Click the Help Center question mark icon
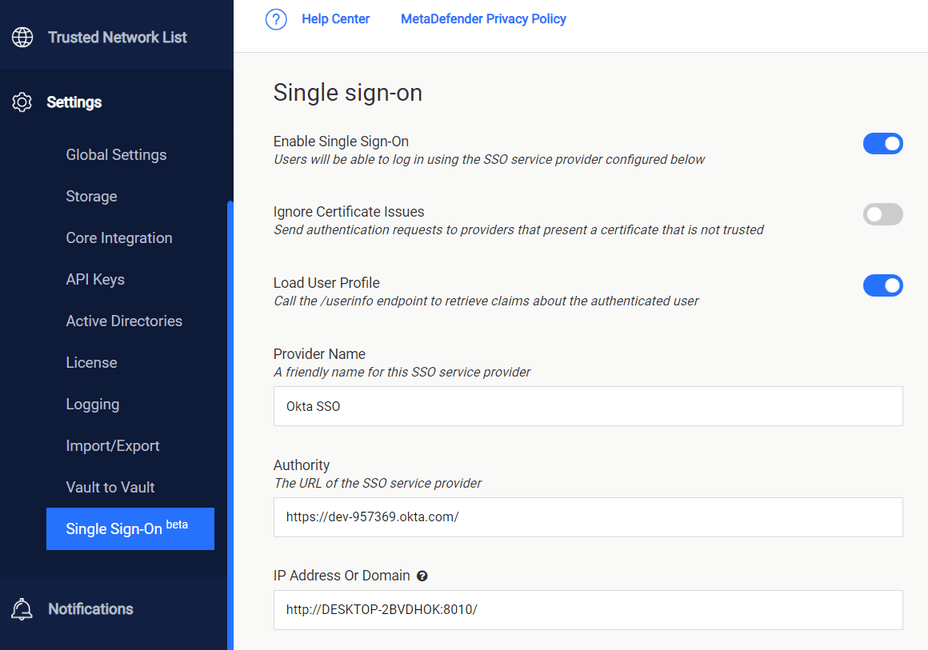Viewport: 928px width, 650px height. (276, 20)
